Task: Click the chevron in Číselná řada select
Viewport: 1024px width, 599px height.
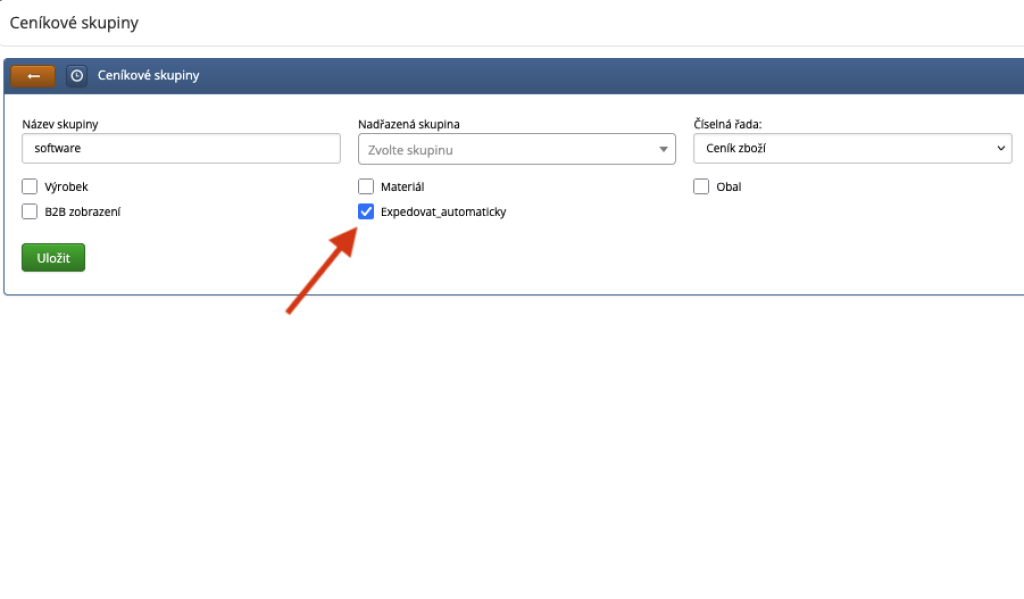Action: (1001, 149)
